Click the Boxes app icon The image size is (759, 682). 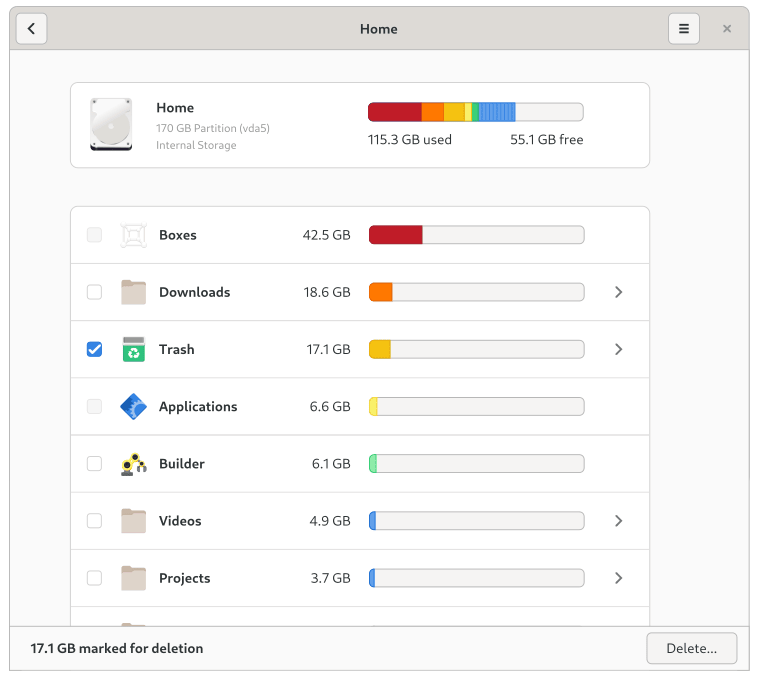(x=133, y=235)
